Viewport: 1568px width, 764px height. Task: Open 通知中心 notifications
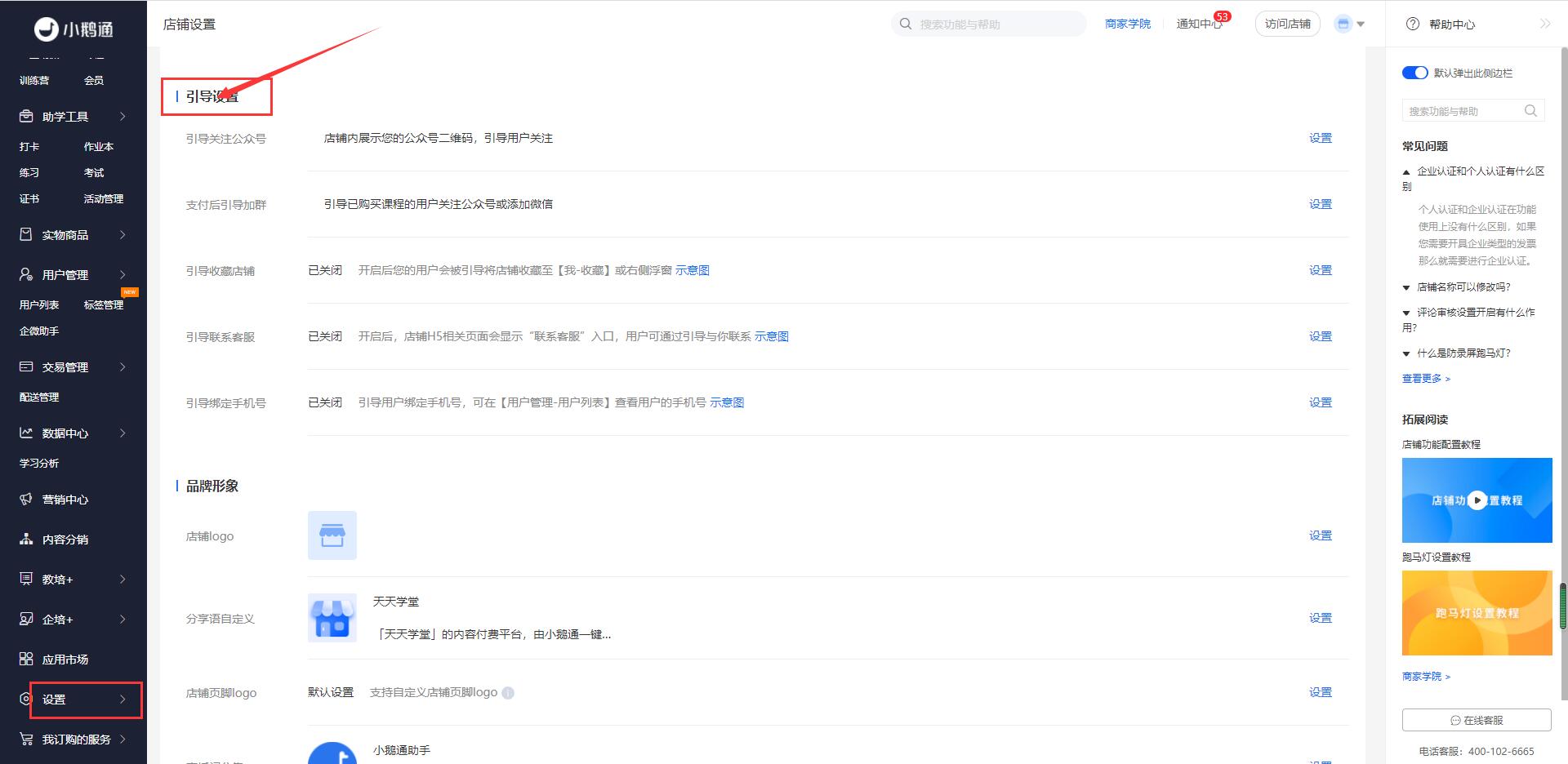point(1198,24)
